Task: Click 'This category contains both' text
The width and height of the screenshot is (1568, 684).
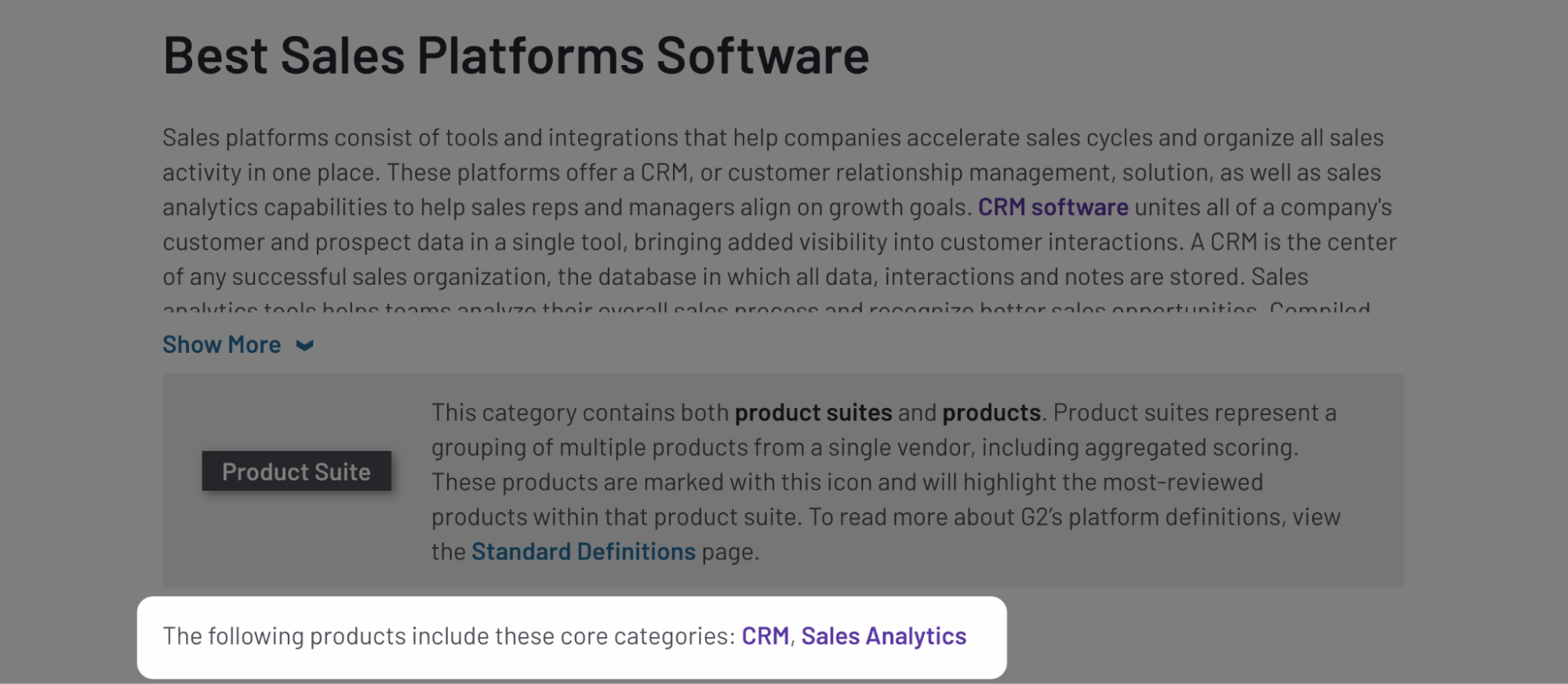Action: 580,413
